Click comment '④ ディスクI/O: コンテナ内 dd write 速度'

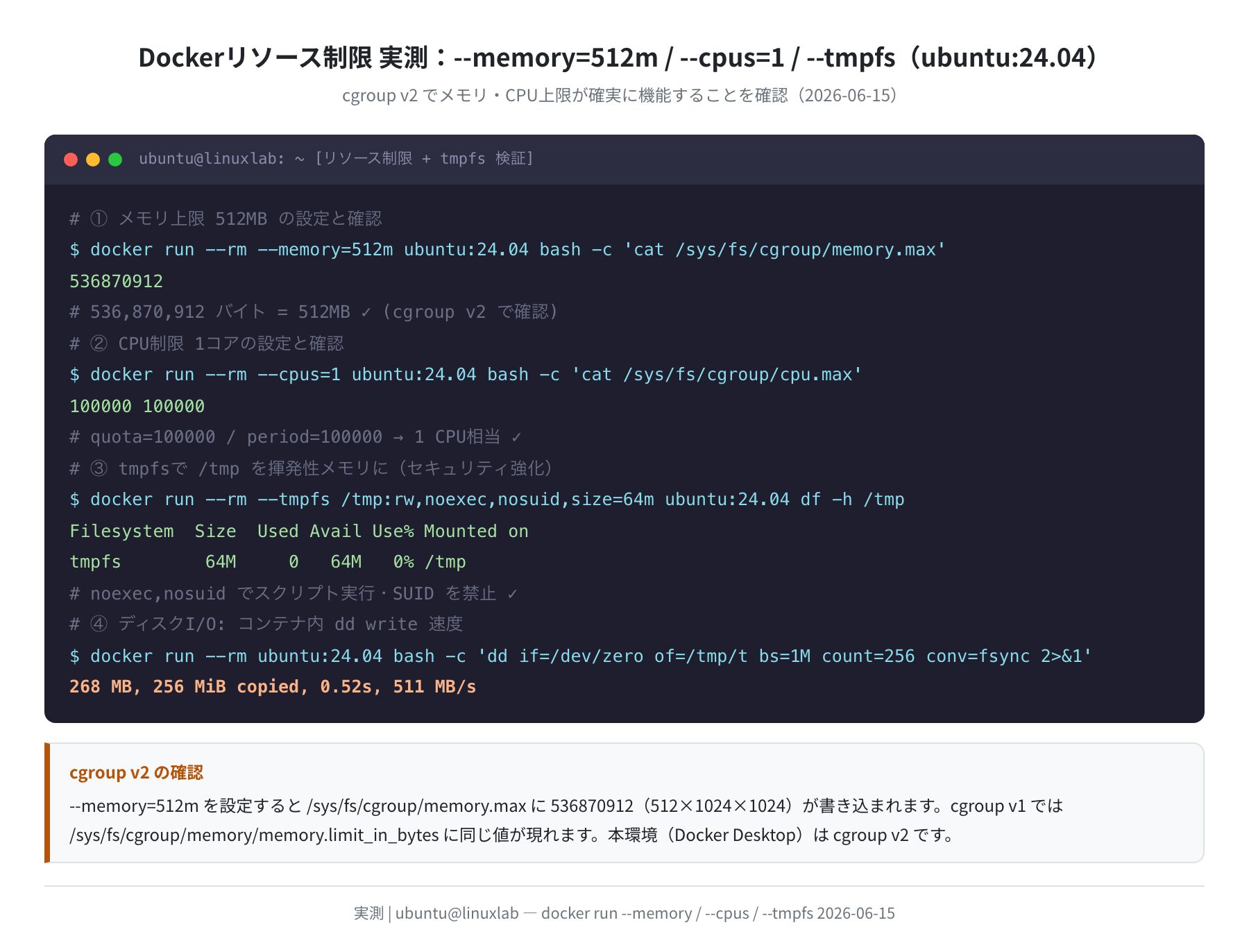coord(266,624)
